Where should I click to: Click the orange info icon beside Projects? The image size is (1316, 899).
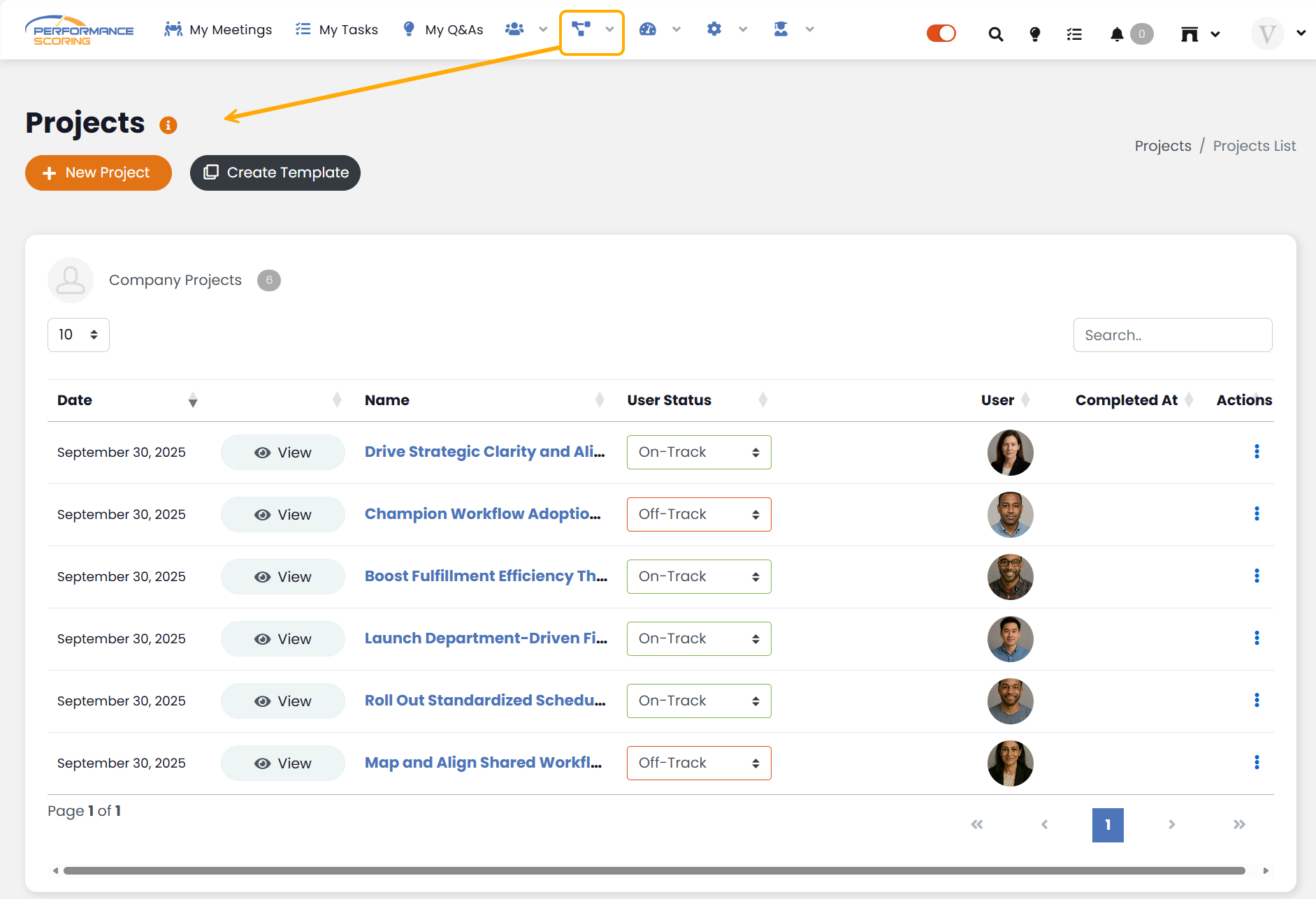[x=168, y=125]
